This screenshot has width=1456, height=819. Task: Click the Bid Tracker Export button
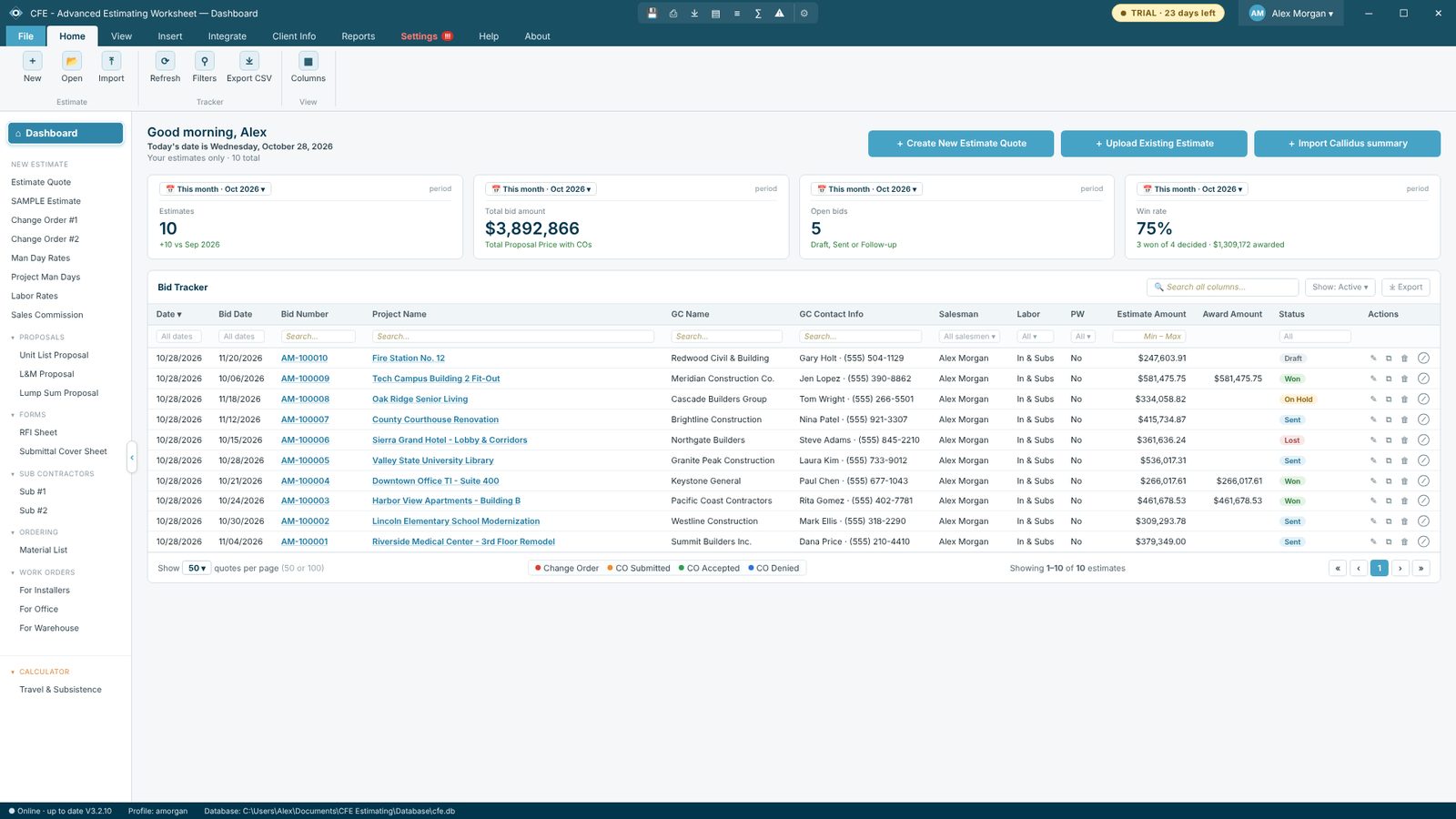1406,288
